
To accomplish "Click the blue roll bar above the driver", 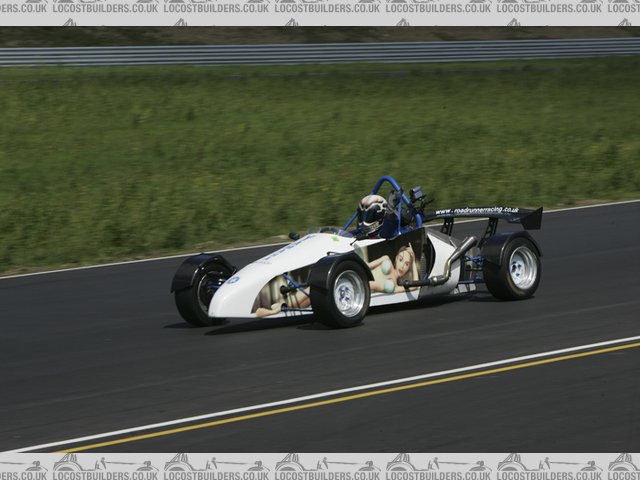I will pos(388,185).
